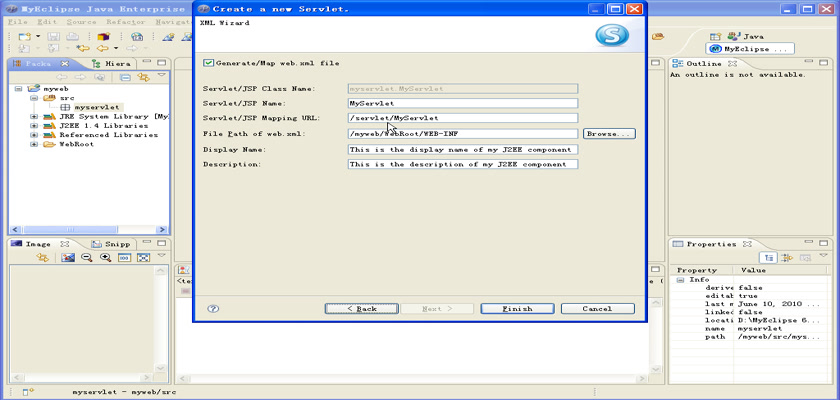Click the Open Perspective icon
840x400 pixels.
coord(715,36)
